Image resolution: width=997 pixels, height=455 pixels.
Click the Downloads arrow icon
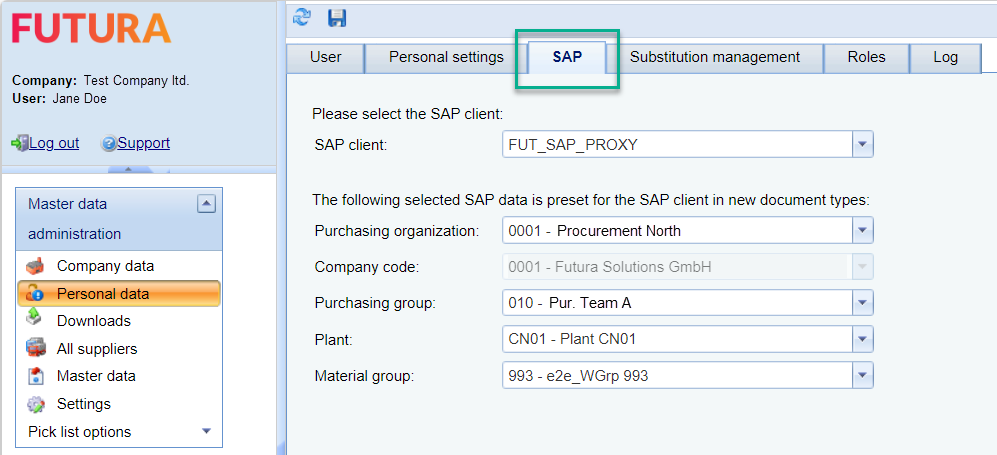tap(35, 320)
